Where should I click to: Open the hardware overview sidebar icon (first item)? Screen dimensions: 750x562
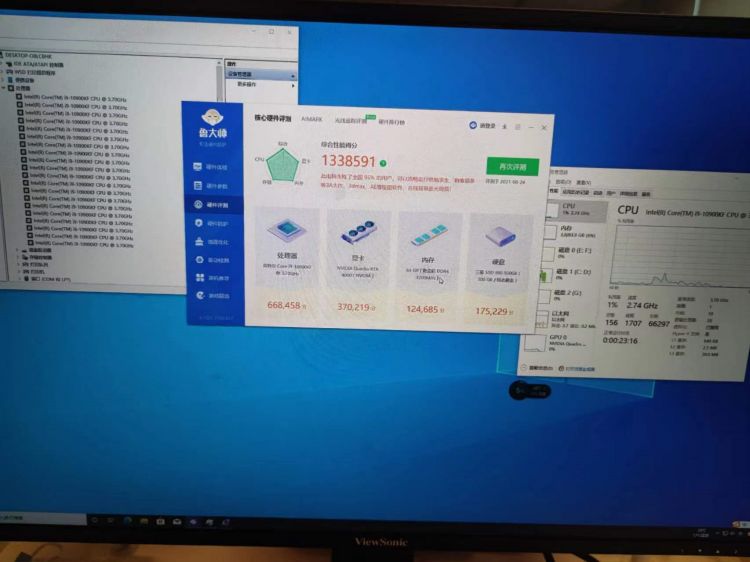(x=211, y=167)
